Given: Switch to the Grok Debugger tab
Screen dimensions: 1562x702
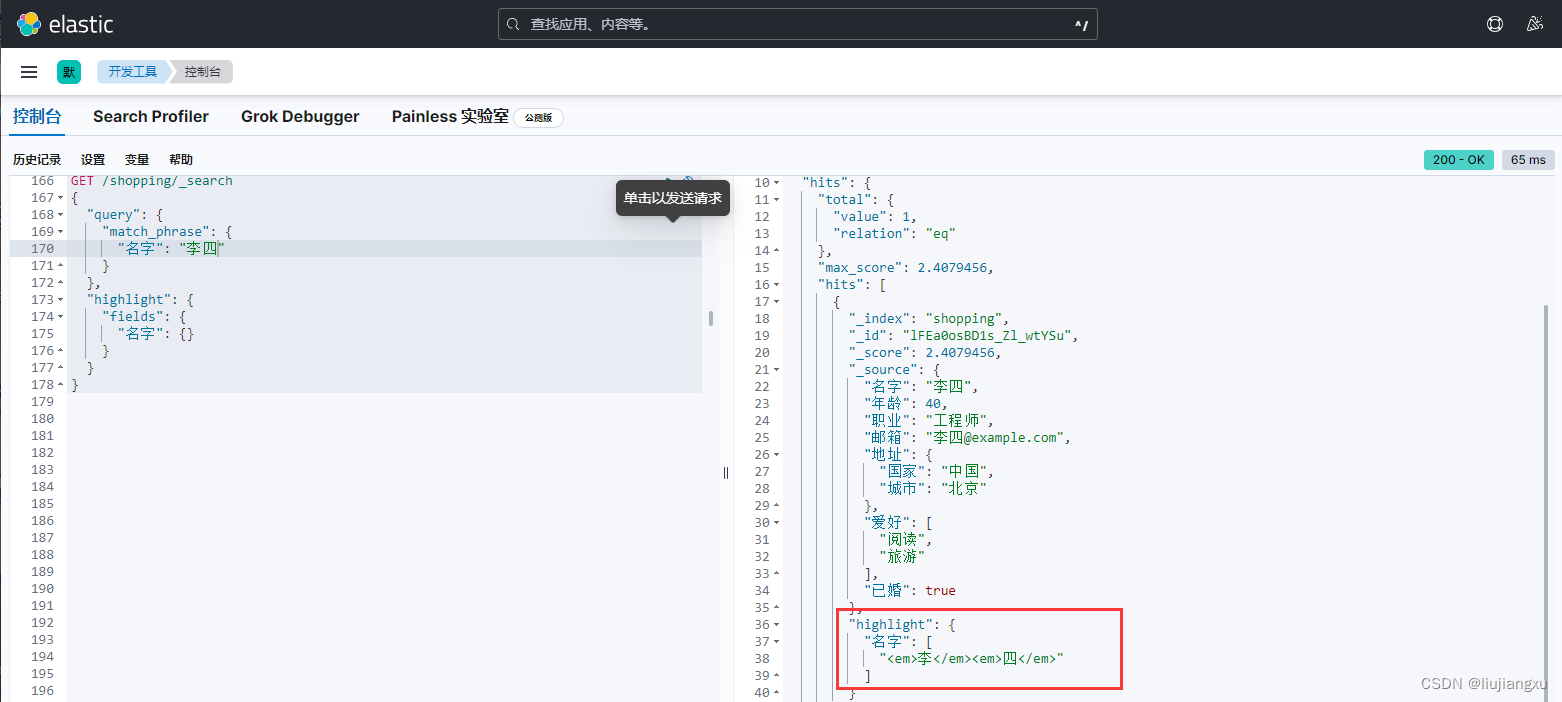Looking at the screenshot, I should click(x=300, y=116).
